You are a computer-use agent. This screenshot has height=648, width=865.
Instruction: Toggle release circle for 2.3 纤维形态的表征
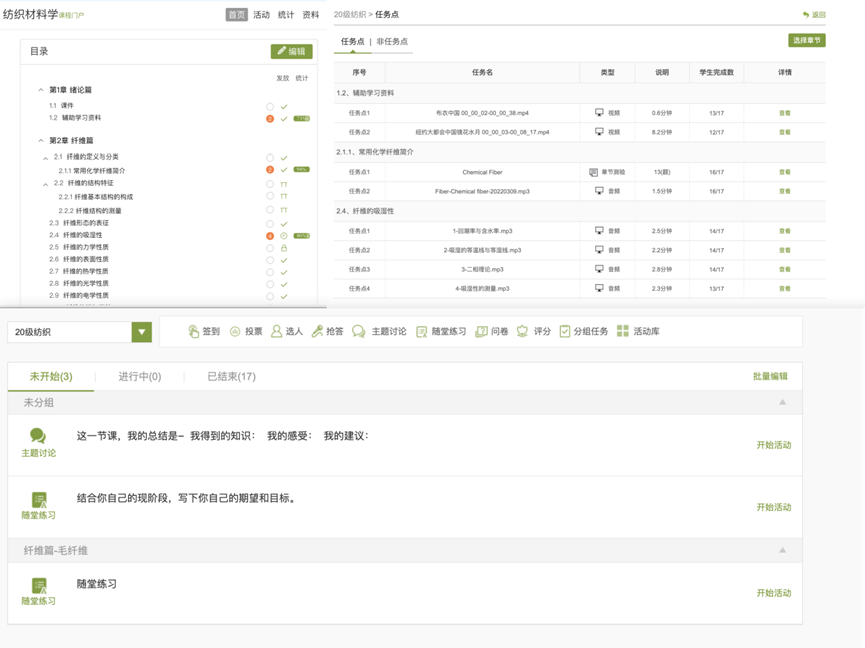pos(270,223)
